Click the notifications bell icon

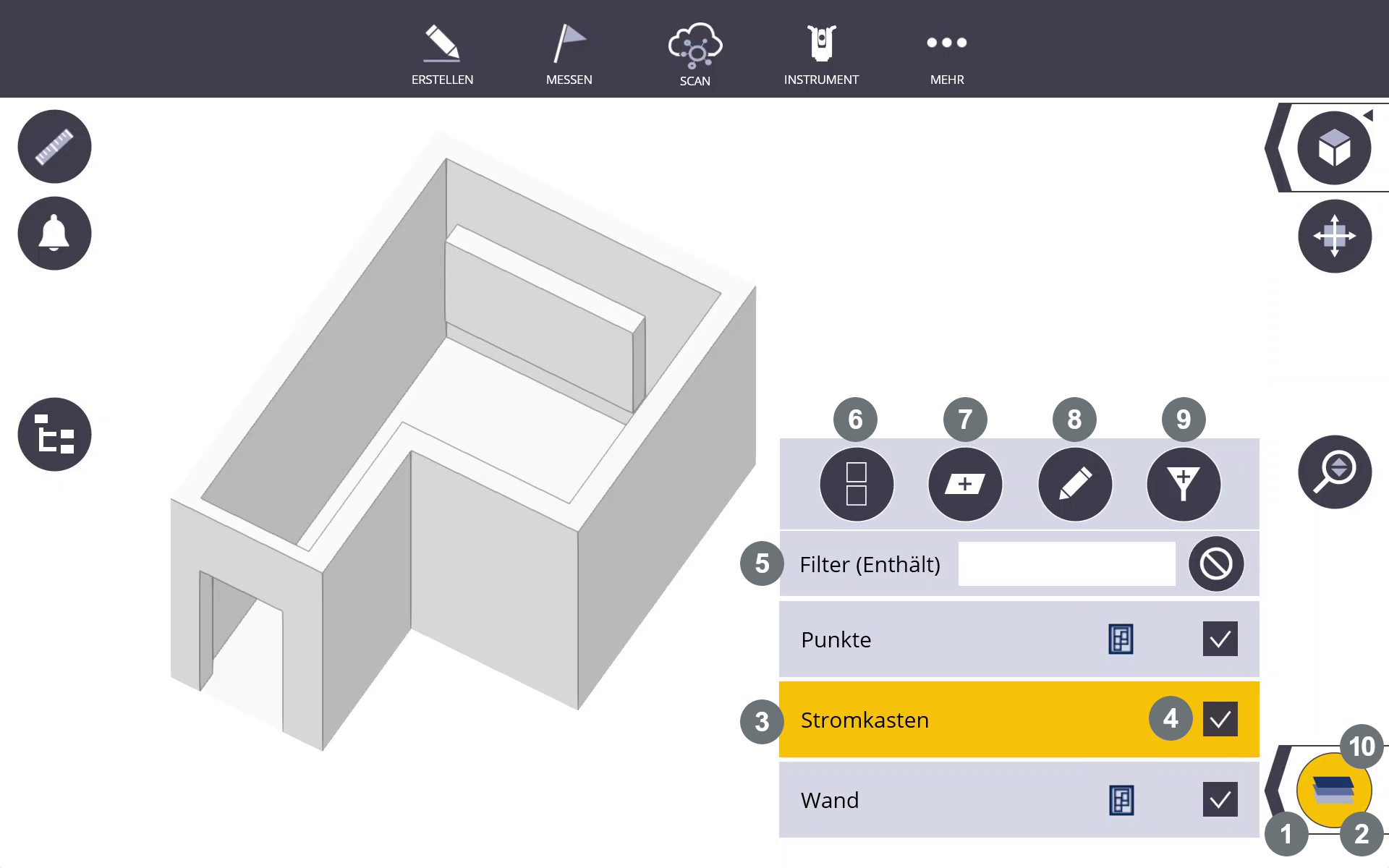click(54, 234)
